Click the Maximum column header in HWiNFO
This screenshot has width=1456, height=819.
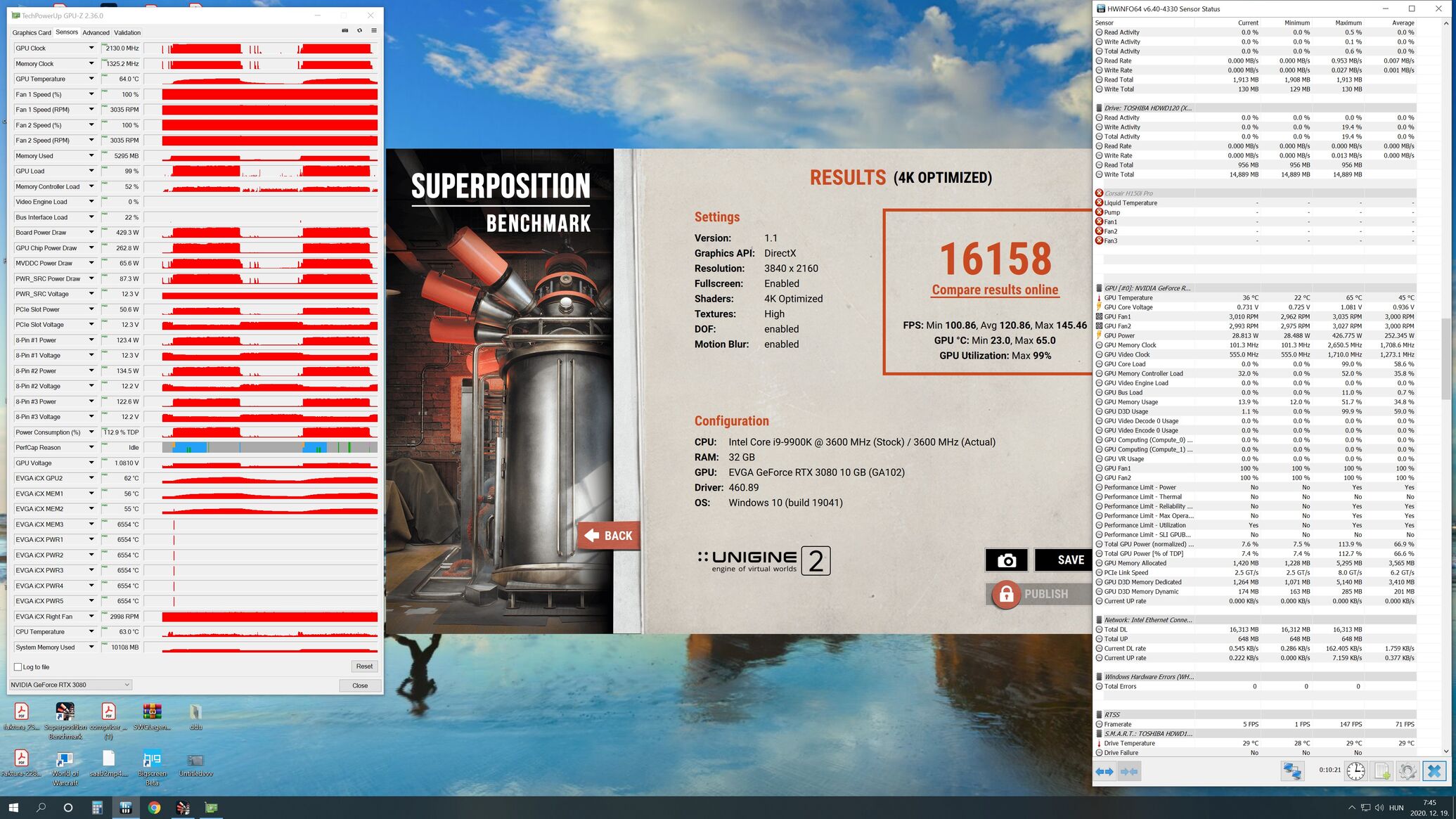coord(1348,23)
